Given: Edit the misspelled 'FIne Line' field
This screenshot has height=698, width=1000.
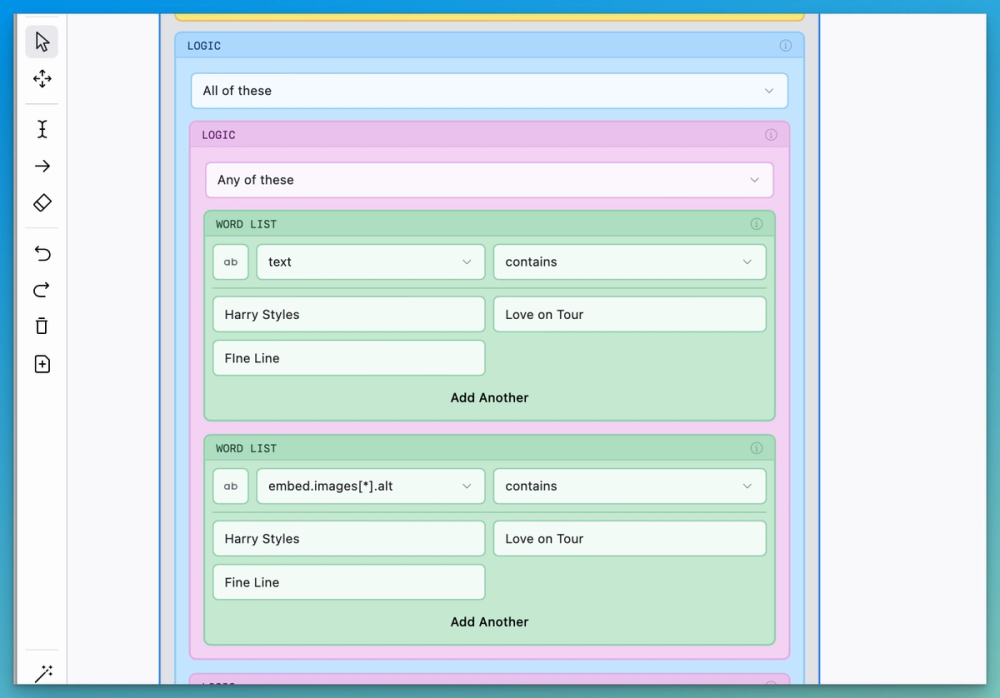Looking at the screenshot, I should point(349,358).
